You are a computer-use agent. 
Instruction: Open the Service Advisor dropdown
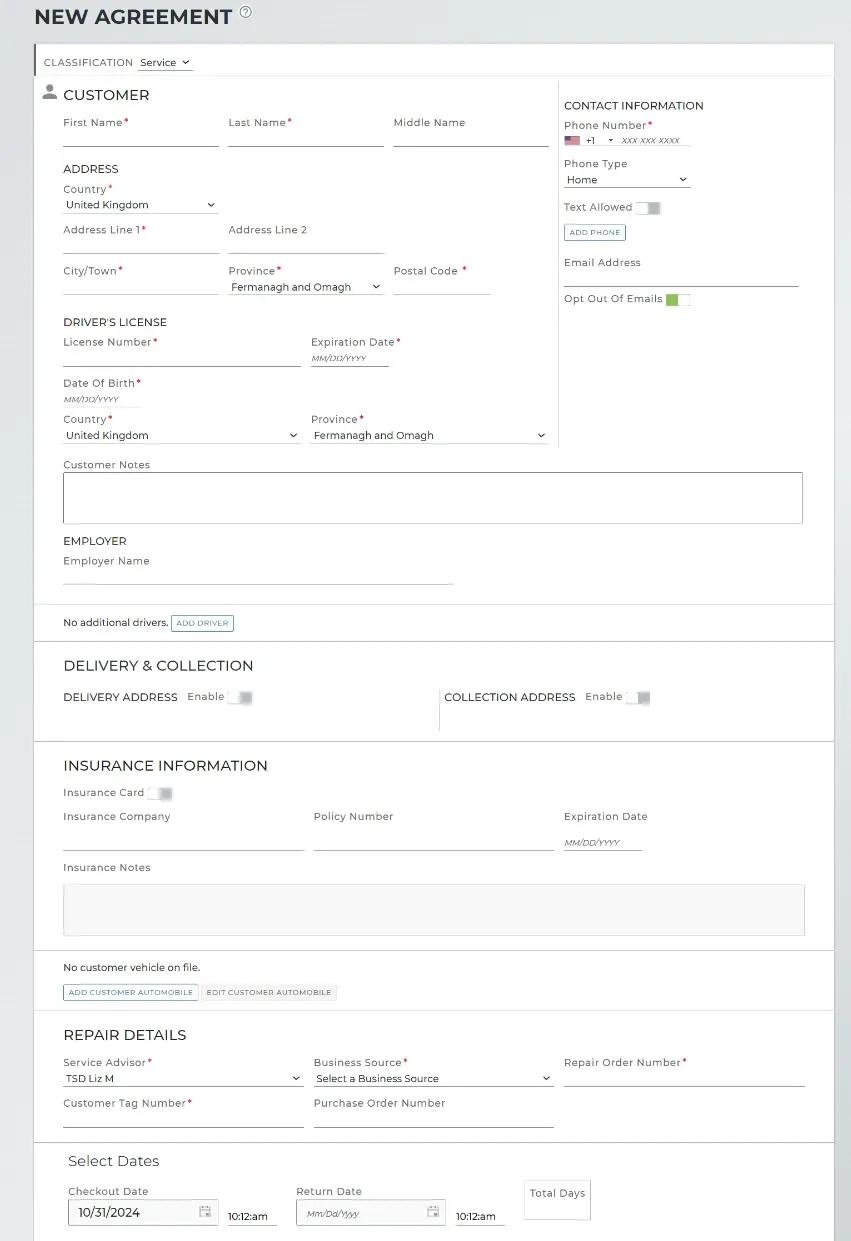click(x=183, y=1079)
